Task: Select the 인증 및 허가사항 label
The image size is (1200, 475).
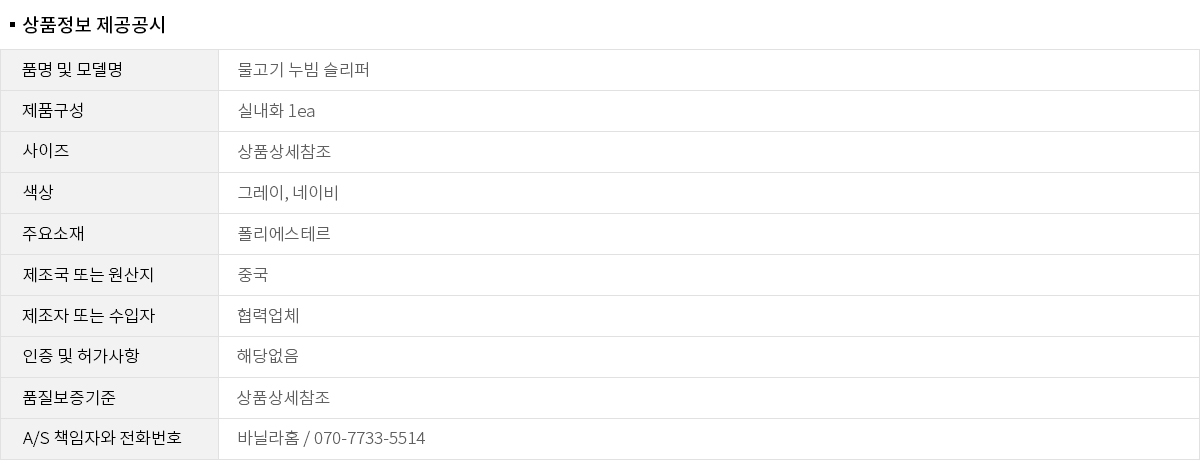Action: 81,357
